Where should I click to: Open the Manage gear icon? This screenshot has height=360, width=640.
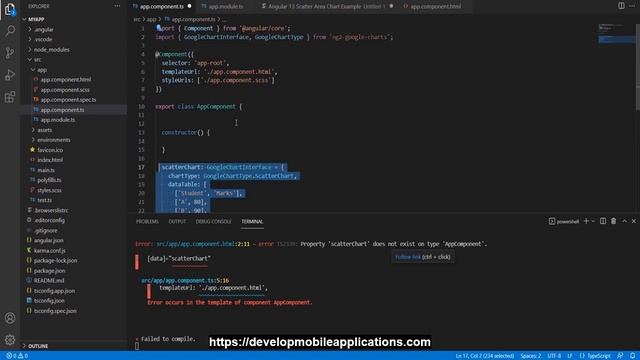10,340
